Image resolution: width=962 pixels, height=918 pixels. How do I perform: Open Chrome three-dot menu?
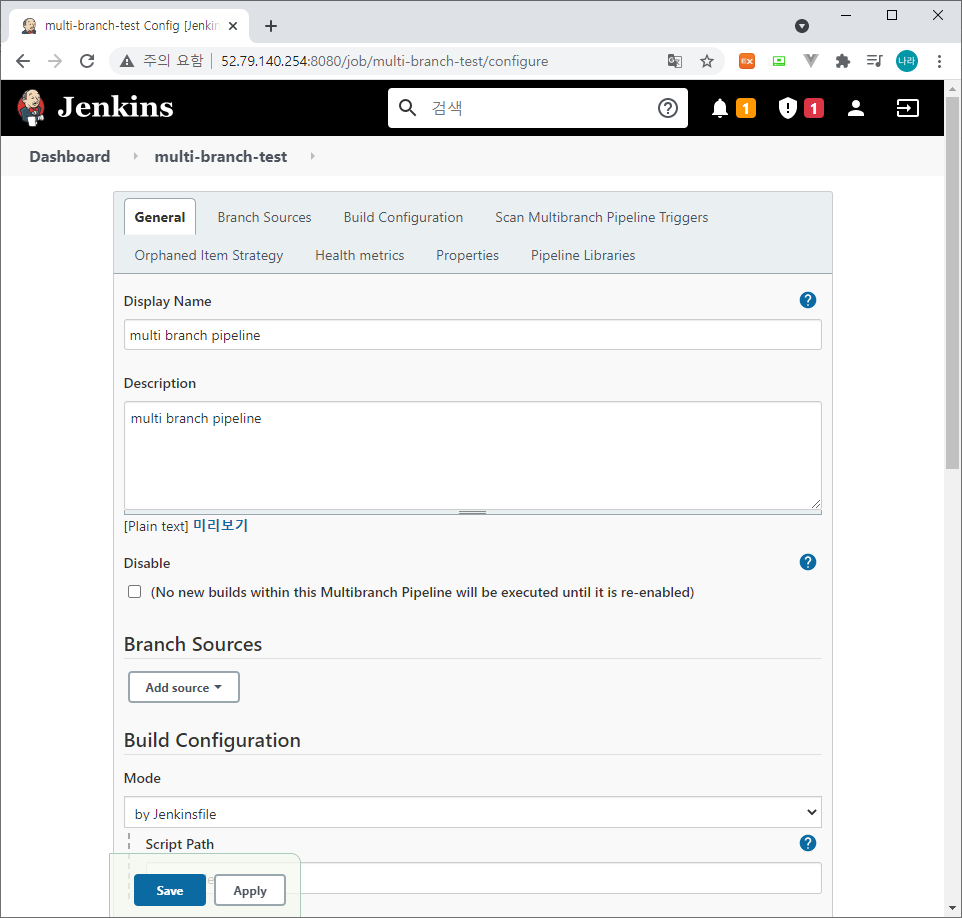click(939, 61)
